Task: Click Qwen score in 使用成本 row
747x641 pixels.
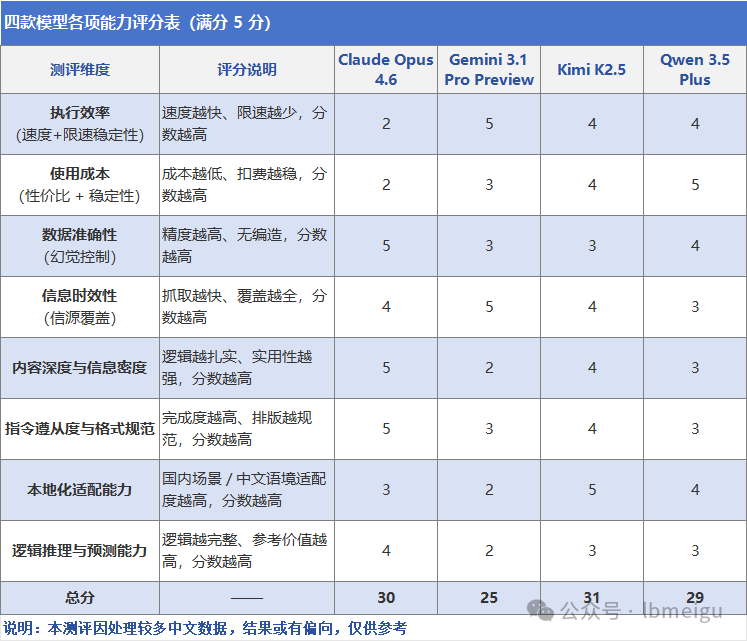Action: 695,185
